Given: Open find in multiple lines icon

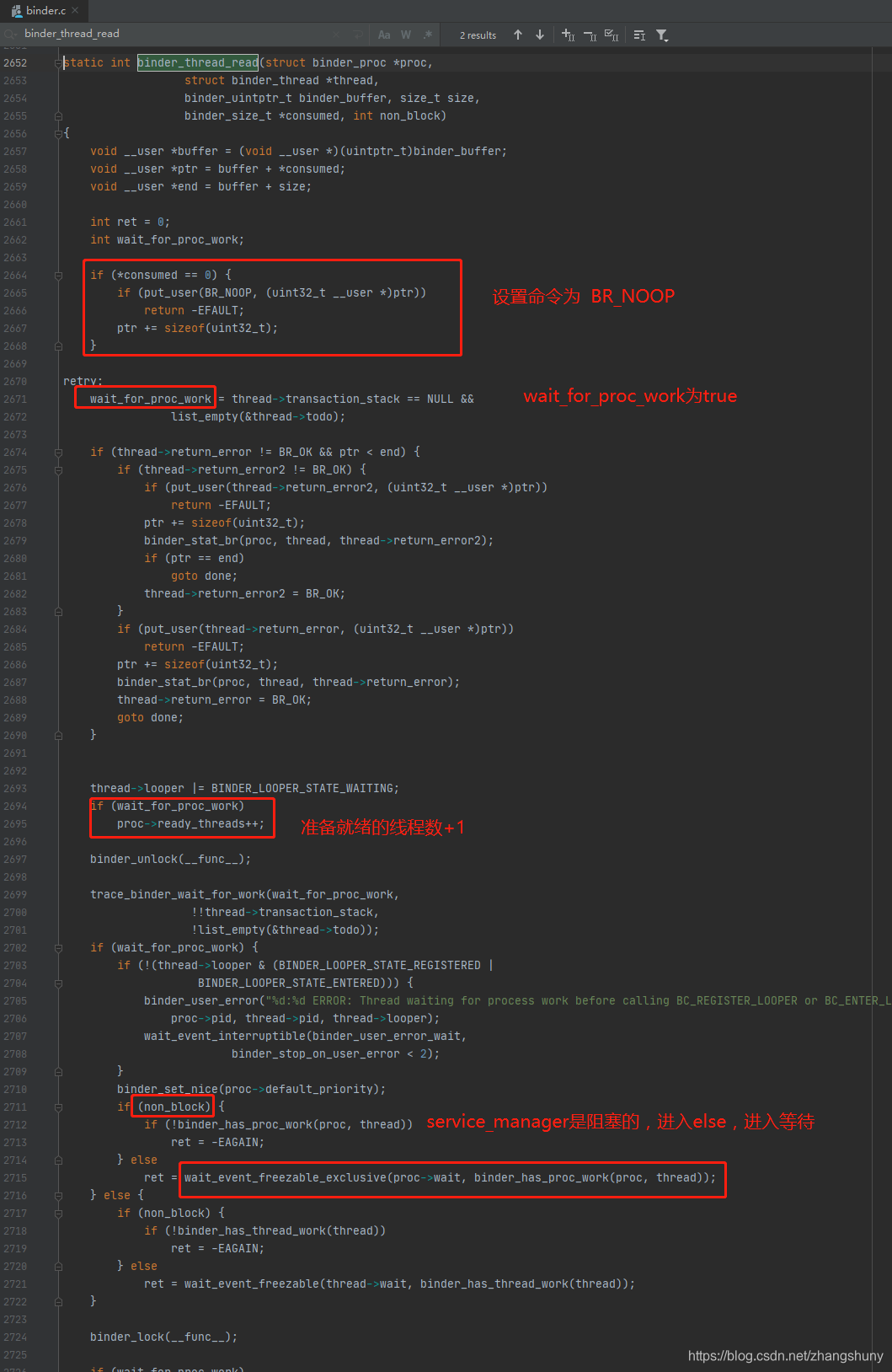Looking at the screenshot, I should pyautogui.click(x=639, y=35).
